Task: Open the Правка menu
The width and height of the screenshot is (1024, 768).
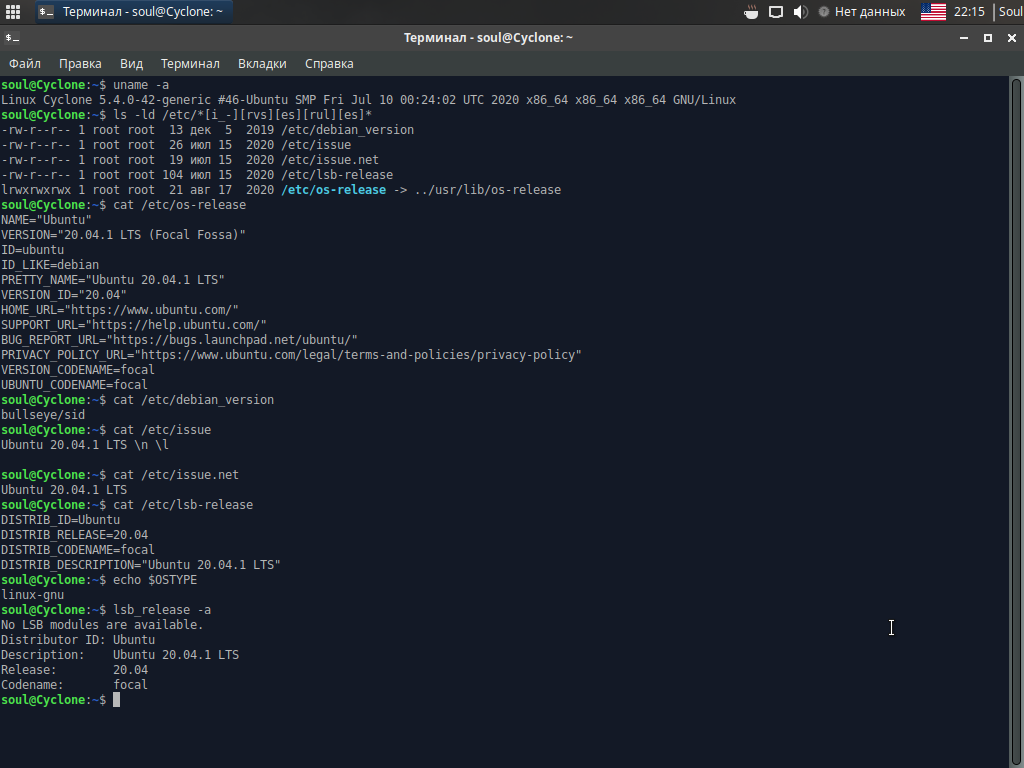Action: click(80, 63)
